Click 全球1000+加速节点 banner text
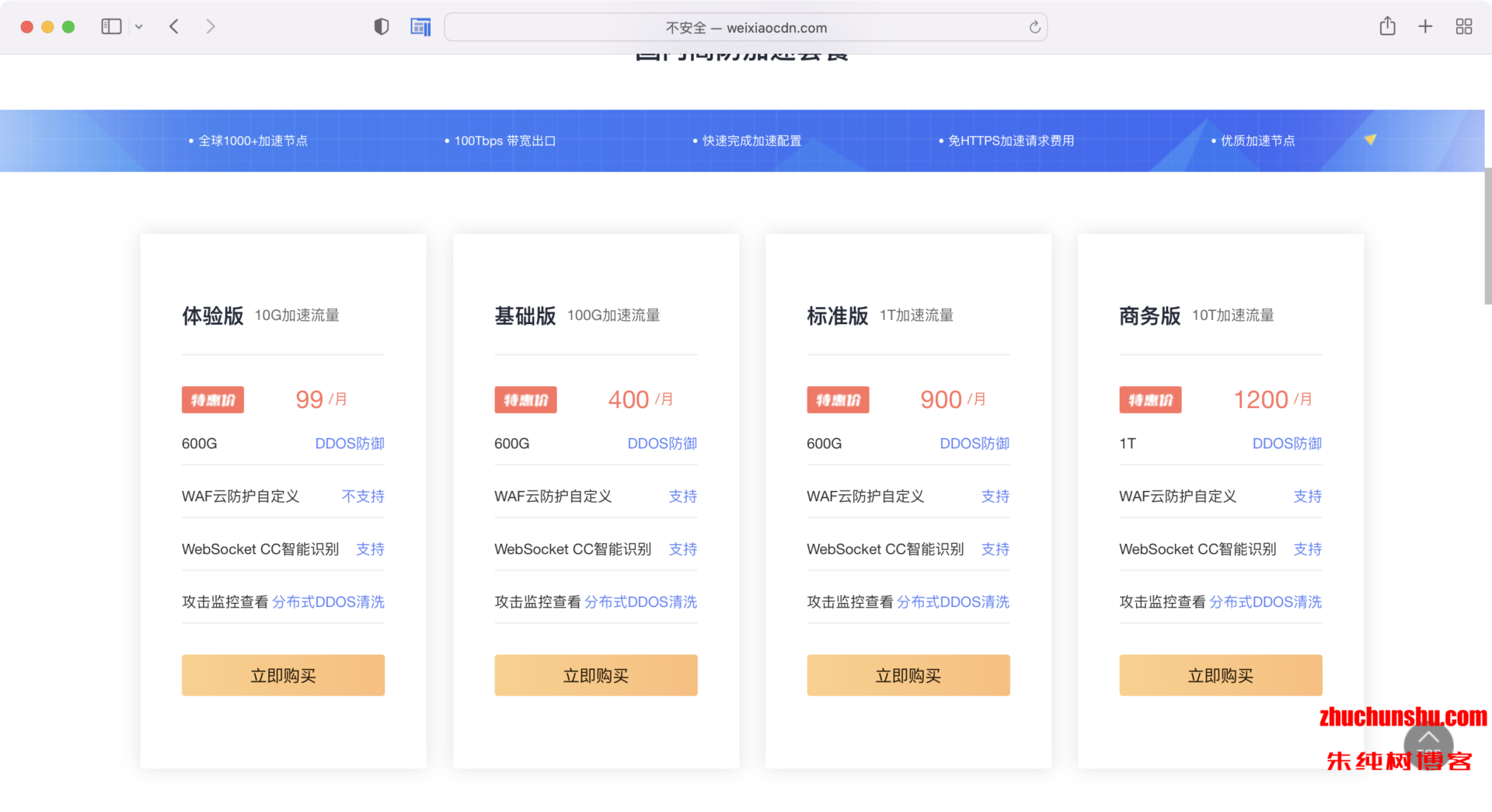 [253, 141]
